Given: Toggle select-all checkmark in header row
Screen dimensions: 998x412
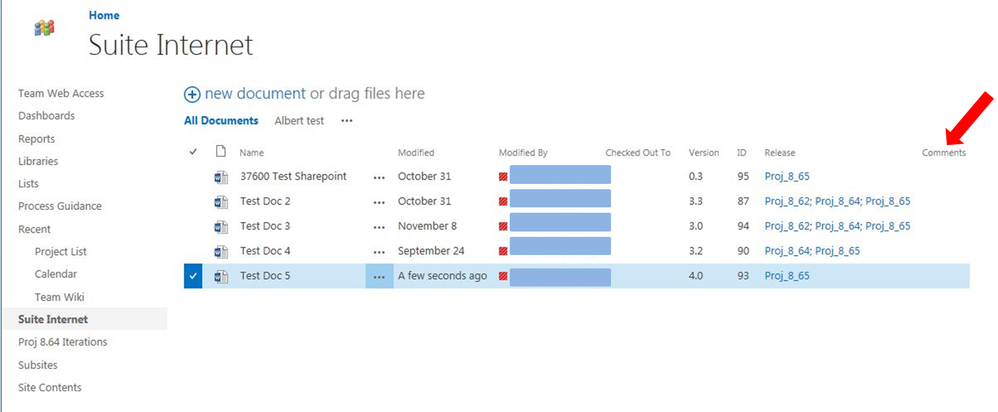Looking at the screenshot, I should pos(193,152).
